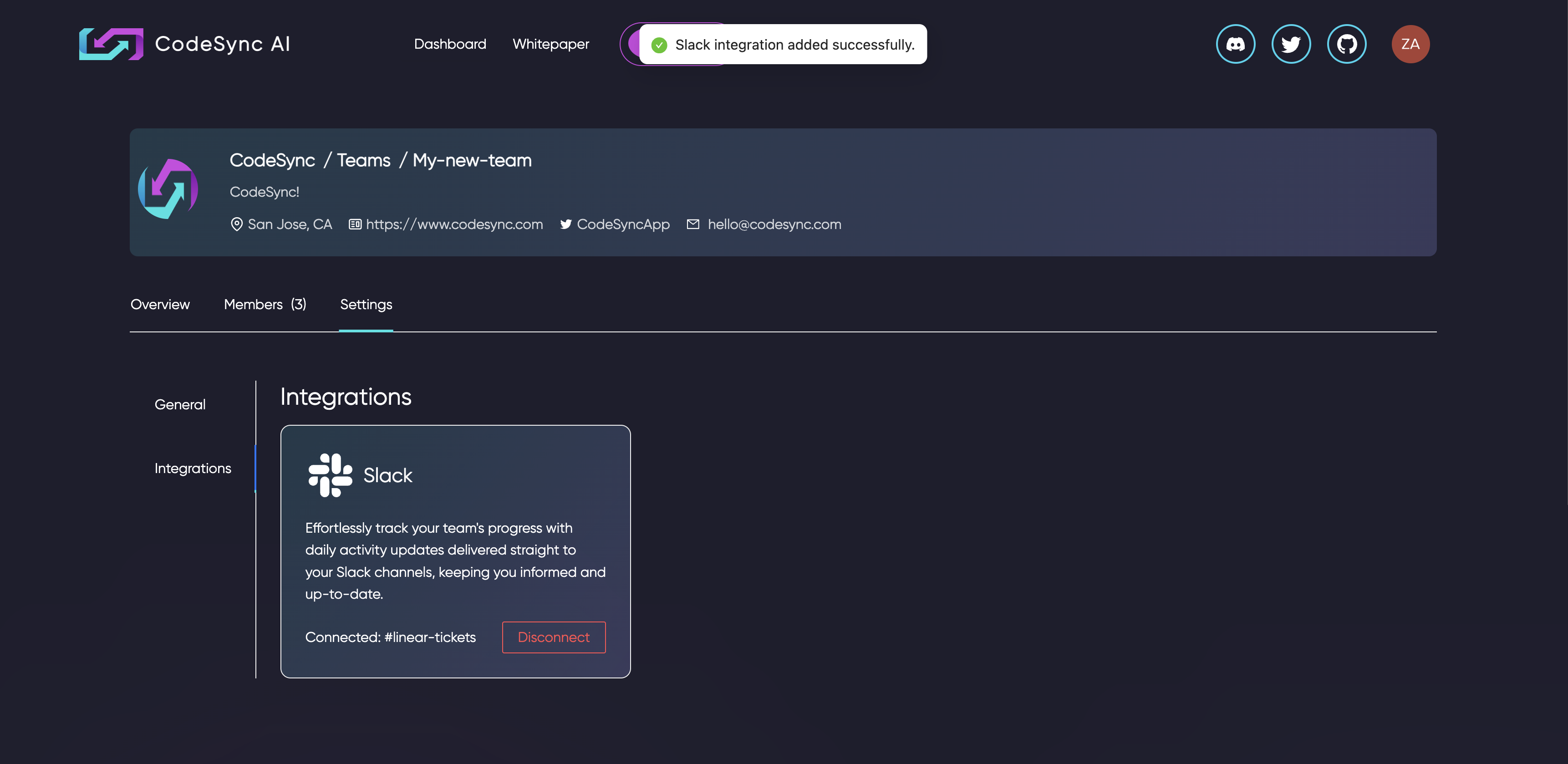Open the CodeSyncApp Twitter handle
This screenshot has height=764, width=1568.
click(623, 224)
